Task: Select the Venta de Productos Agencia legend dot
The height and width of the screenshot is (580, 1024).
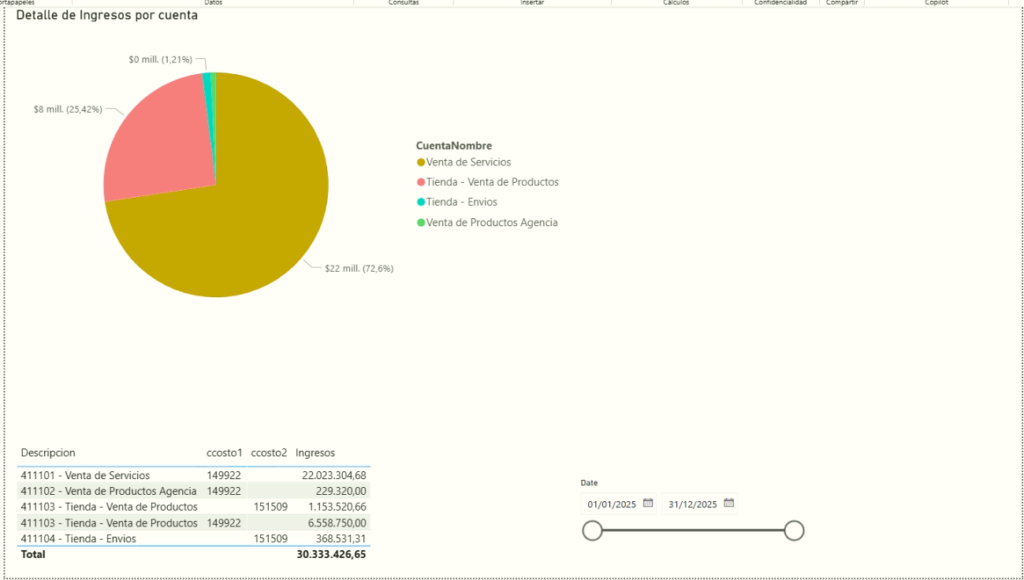Action: (x=421, y=222)
